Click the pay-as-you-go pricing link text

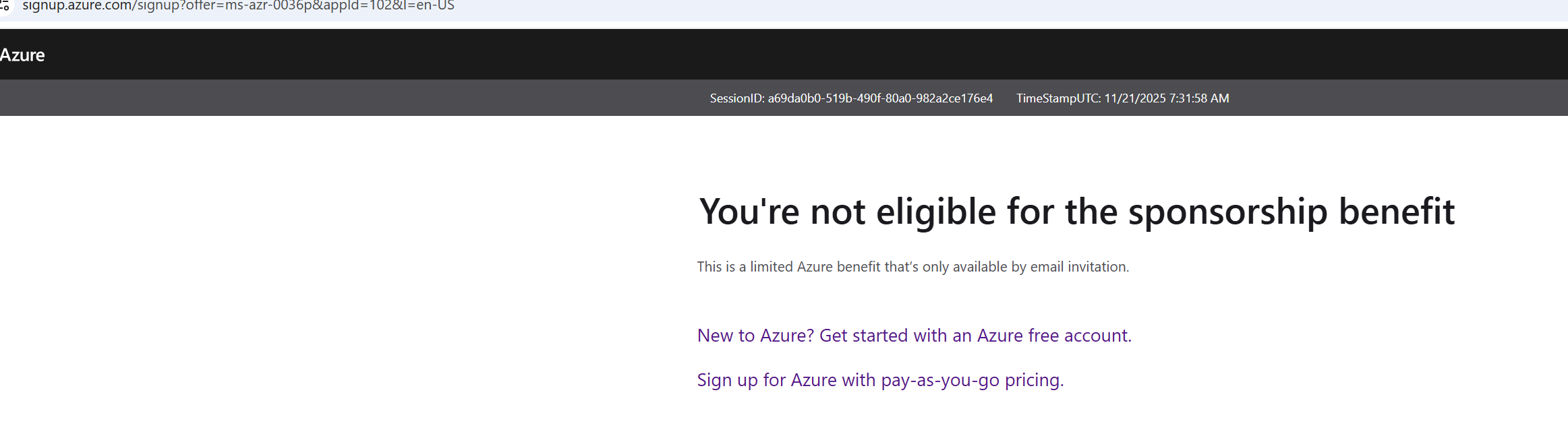(971, 379)
